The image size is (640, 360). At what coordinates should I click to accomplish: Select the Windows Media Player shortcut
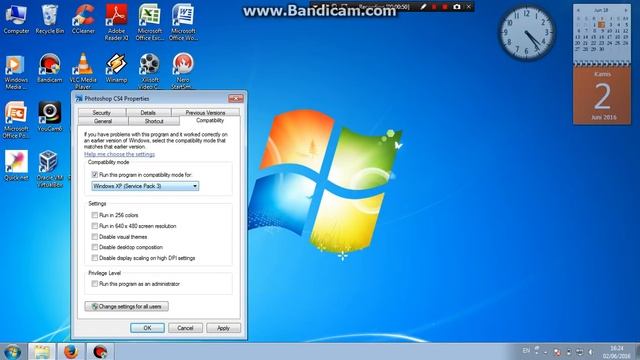coord(16,71)
